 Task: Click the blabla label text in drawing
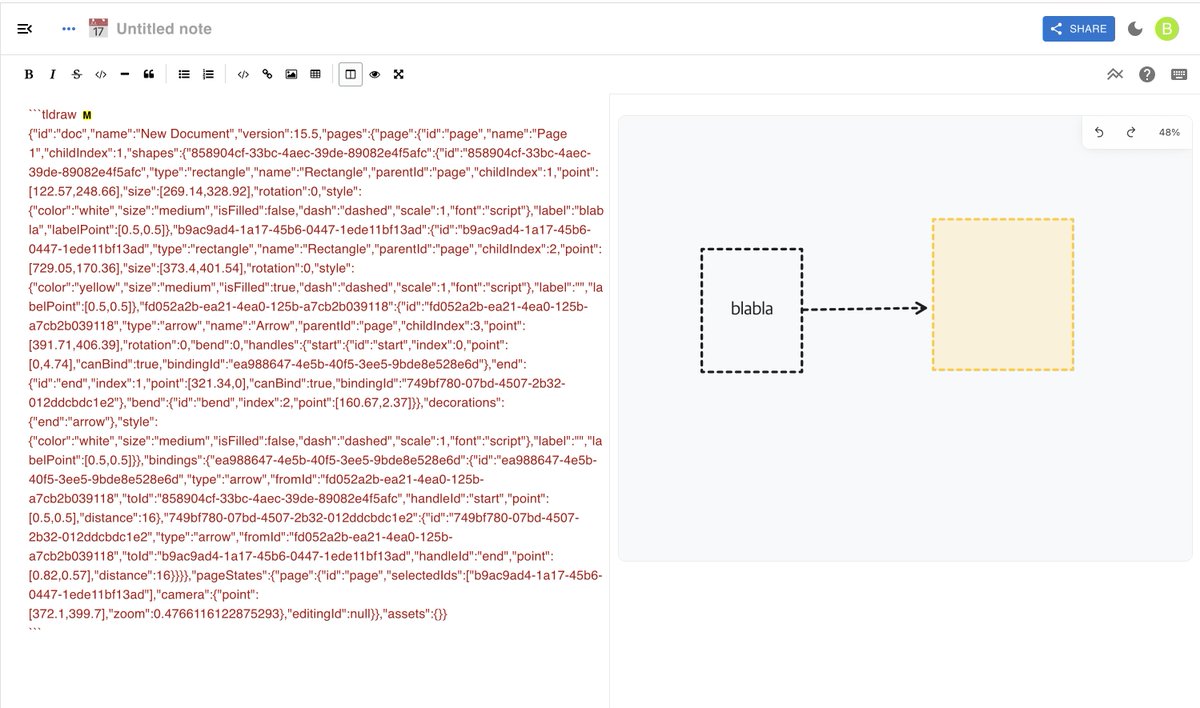coord(752,309)
